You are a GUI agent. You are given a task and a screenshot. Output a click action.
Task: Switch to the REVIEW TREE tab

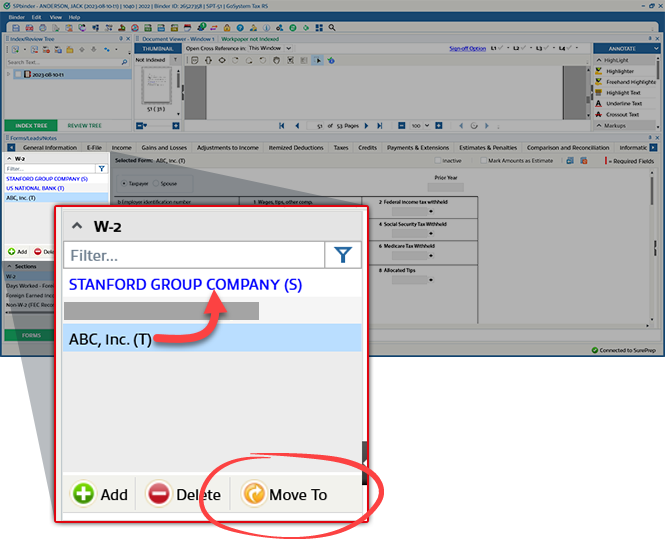coord(84,126)
